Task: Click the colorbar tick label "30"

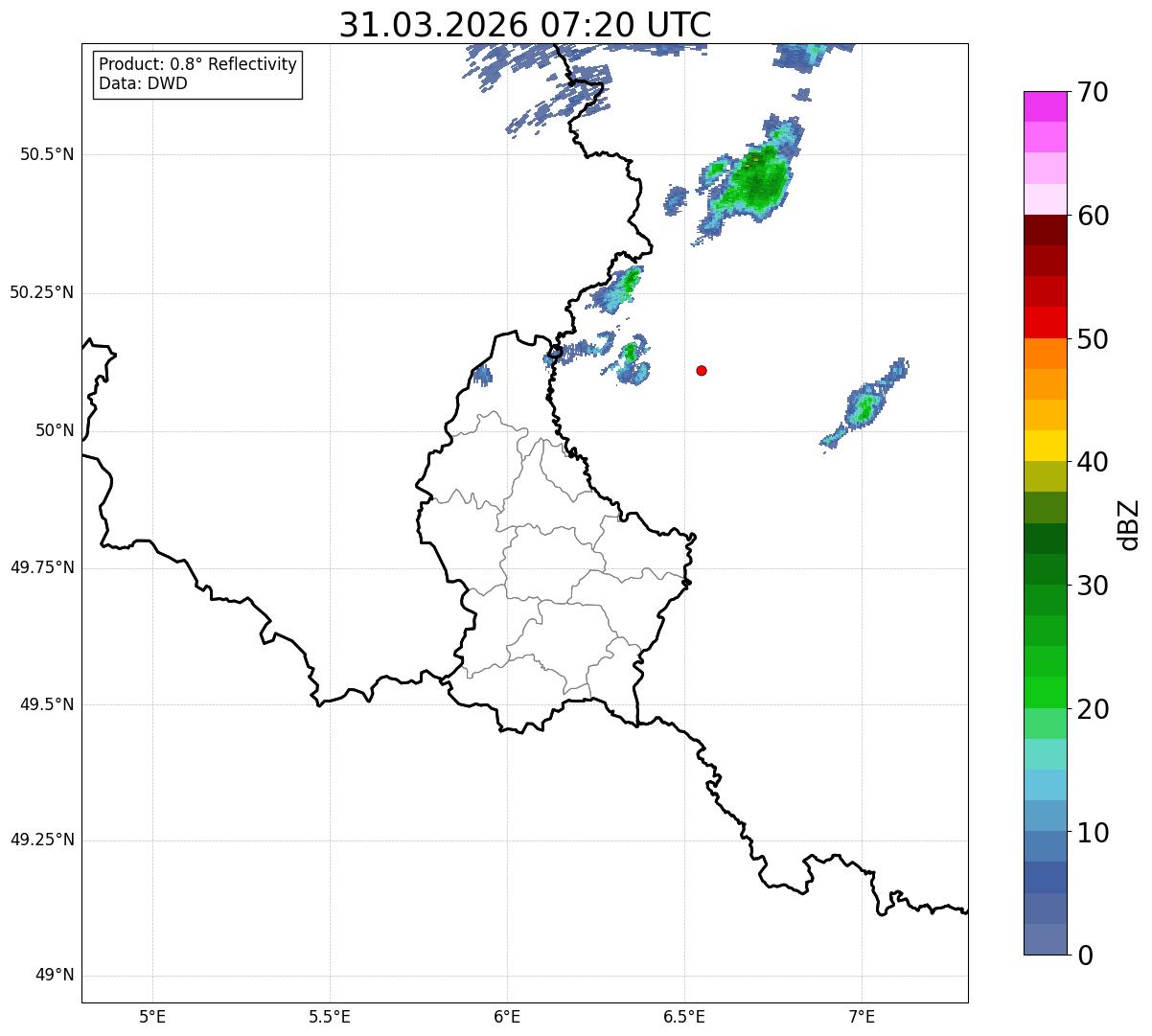Action: click(1093, 586)
